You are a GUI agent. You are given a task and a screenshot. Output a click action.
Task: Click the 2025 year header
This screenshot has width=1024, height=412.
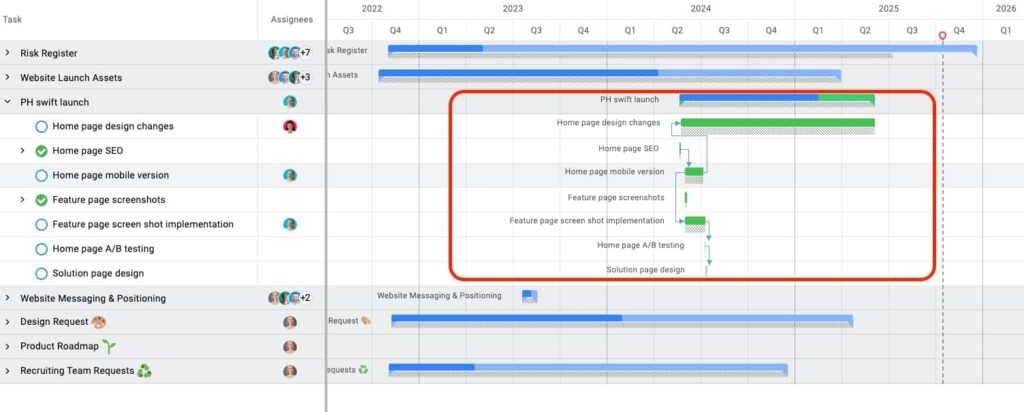(888, 9)
